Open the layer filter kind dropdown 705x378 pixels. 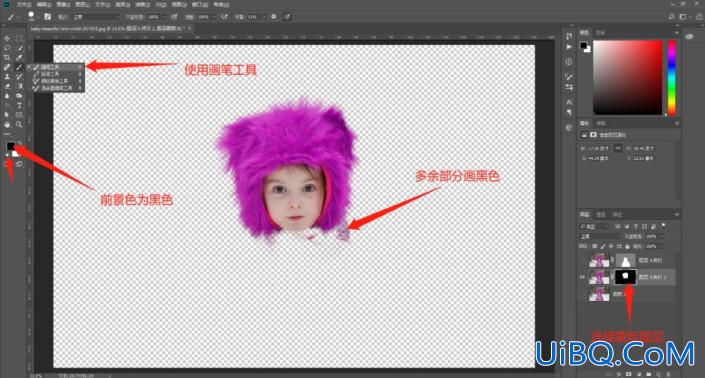(595, 226)
